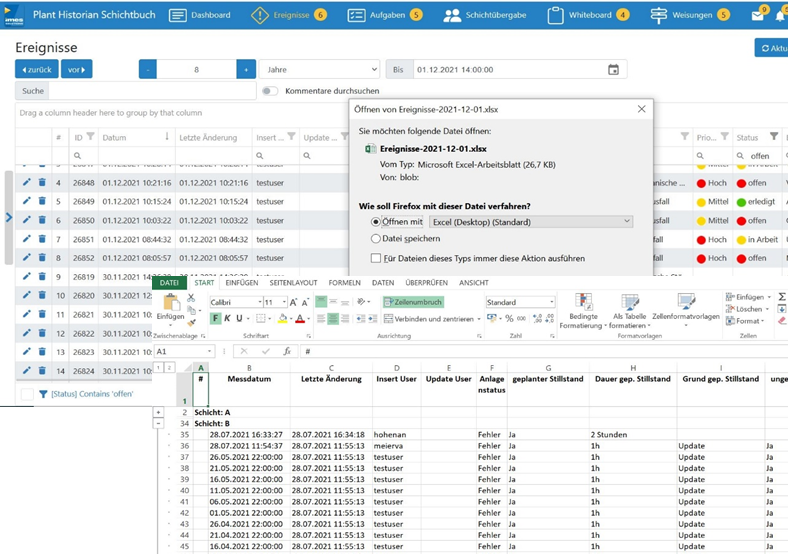Switch to EINFÜGEN ribbon tab
Screen dimensions: 788x554
tap(242, 283)
